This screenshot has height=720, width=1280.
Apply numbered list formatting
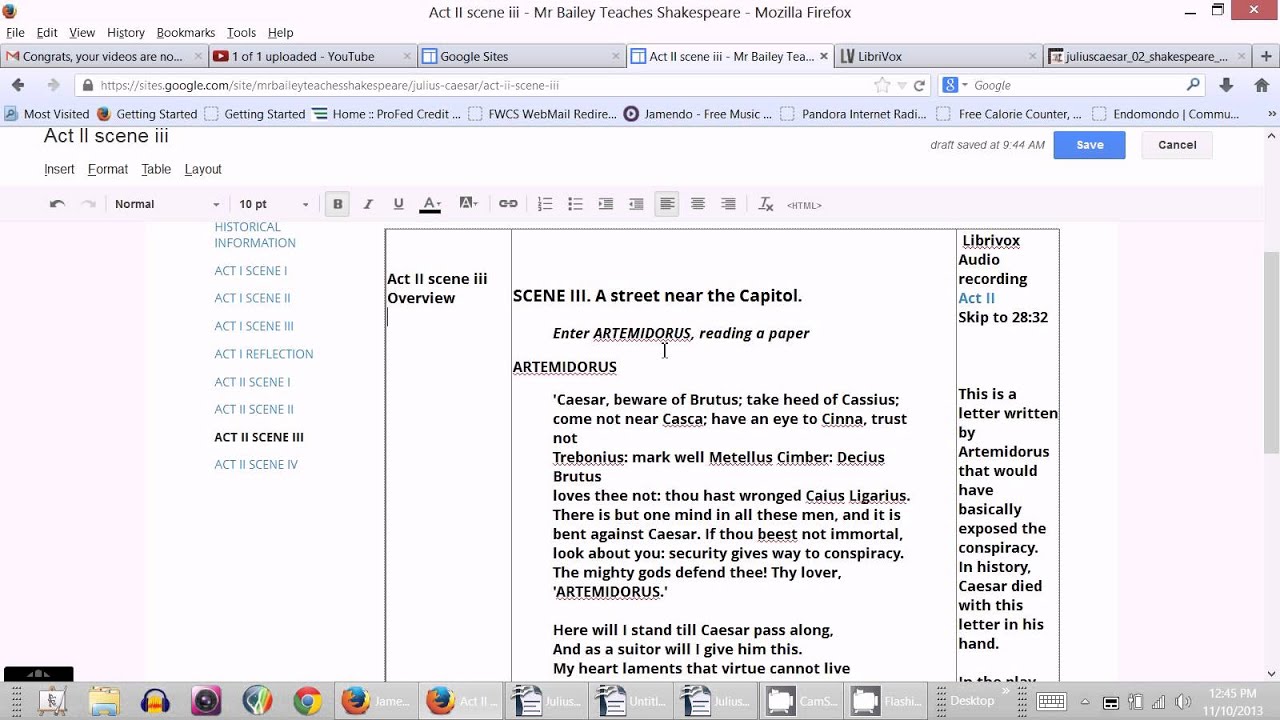[545, 204]
